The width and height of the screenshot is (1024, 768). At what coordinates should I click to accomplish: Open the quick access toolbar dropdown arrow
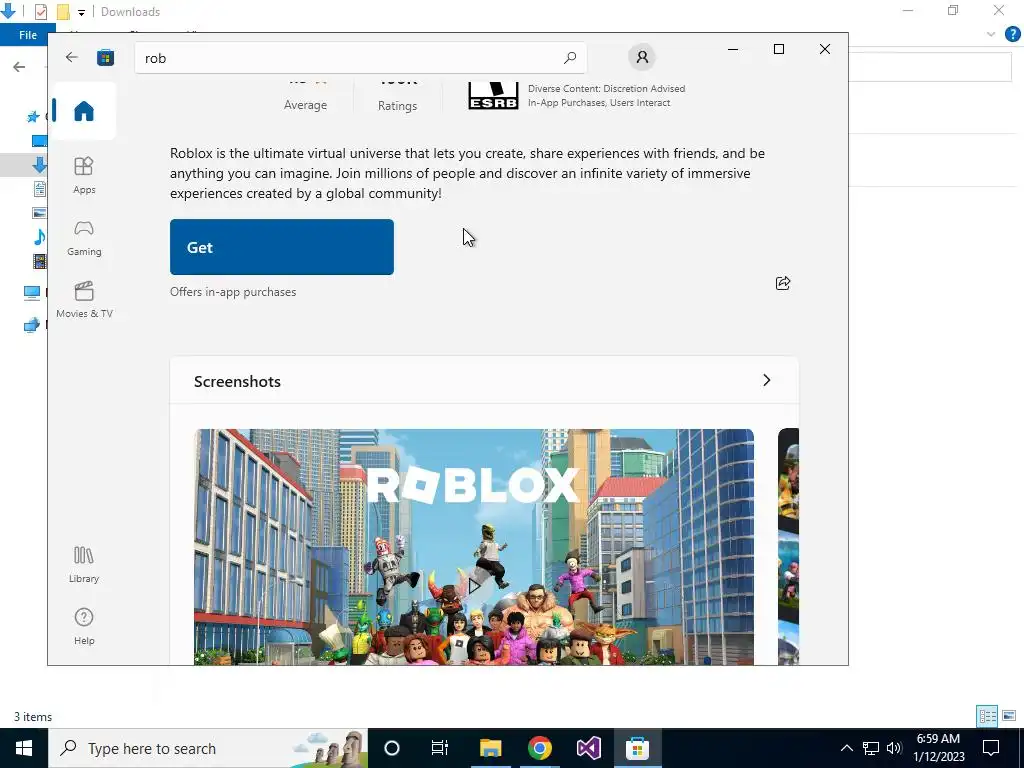81,12
